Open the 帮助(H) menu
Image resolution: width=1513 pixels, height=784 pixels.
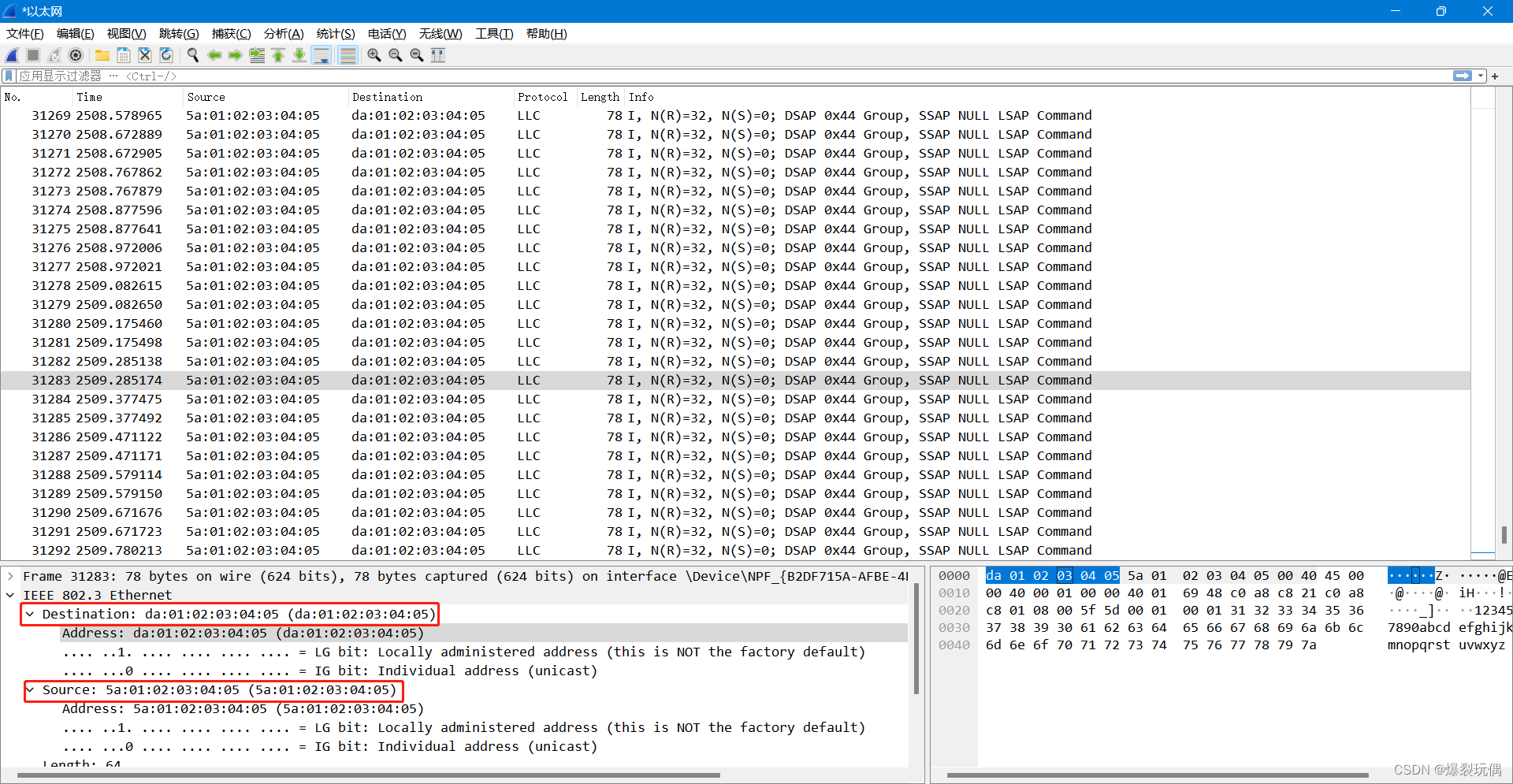tap(547, 34)
